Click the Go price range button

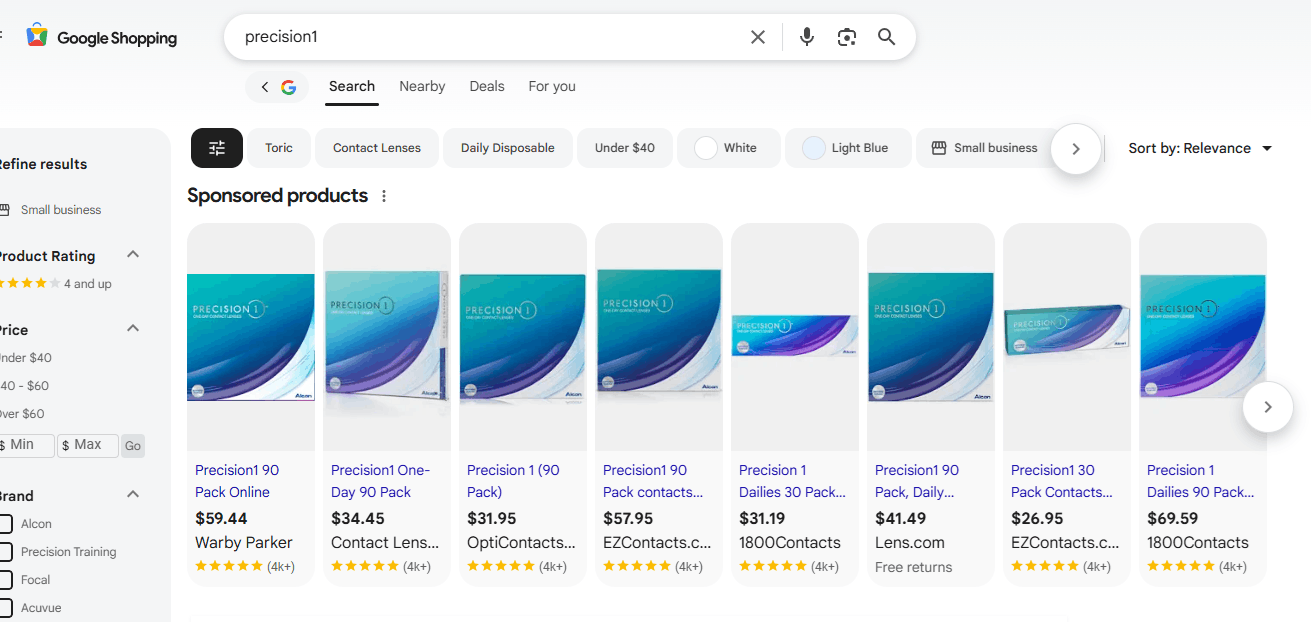[x=133, y=446]
